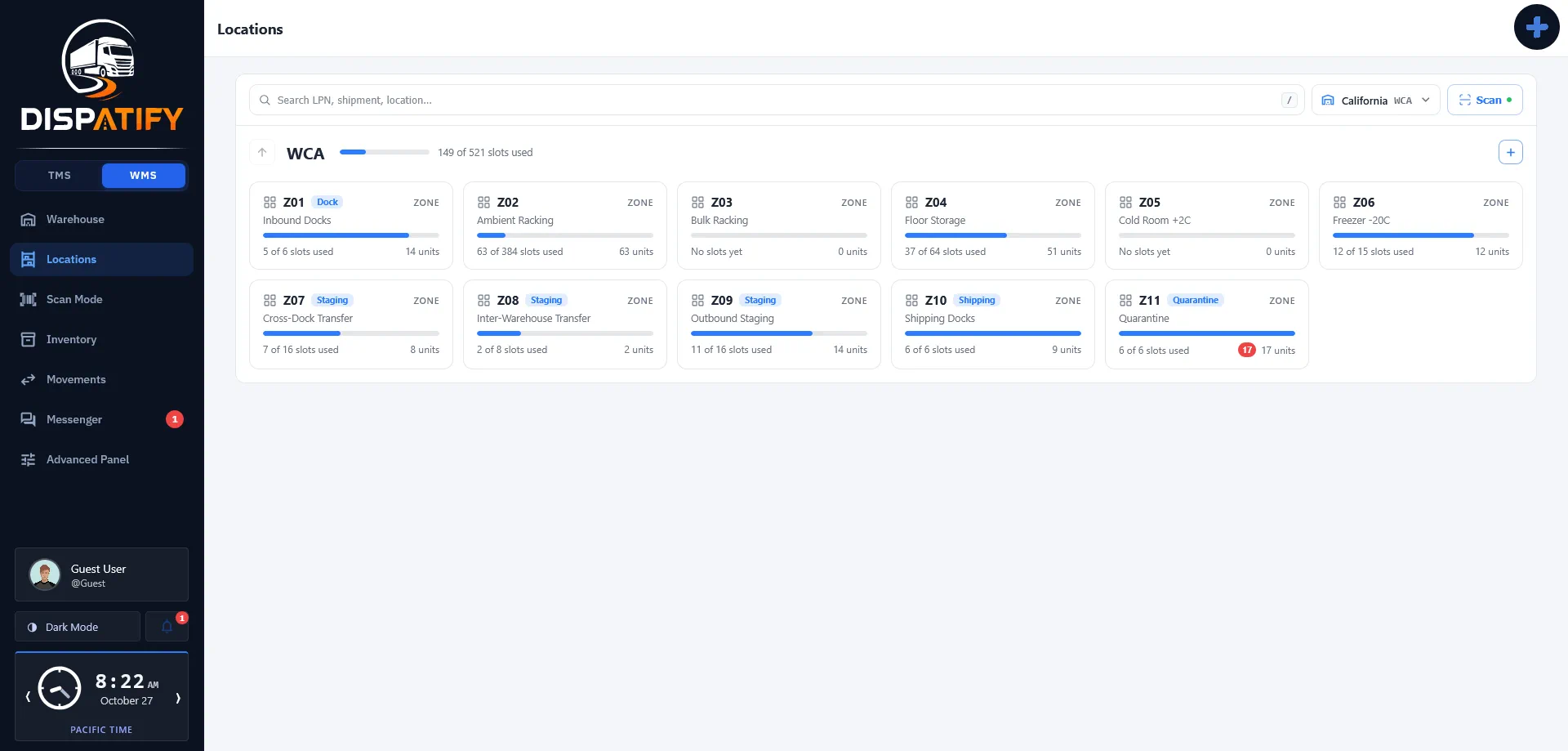This screenshot has width=1568, height=751.
Task: Click the analog clock icon
Action: (x=60, y=688)
